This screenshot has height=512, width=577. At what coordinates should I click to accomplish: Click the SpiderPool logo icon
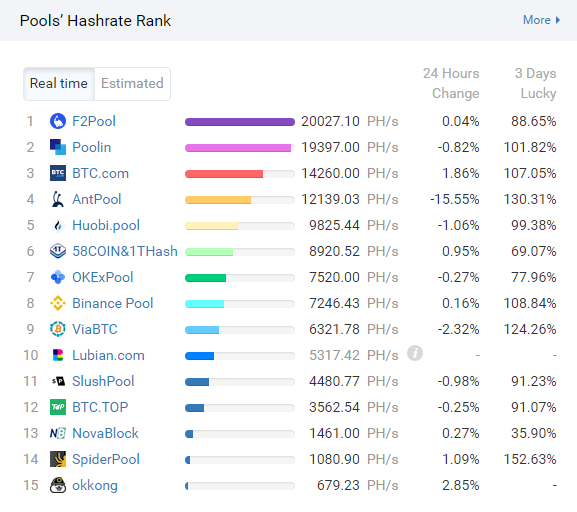coord(58,459)
